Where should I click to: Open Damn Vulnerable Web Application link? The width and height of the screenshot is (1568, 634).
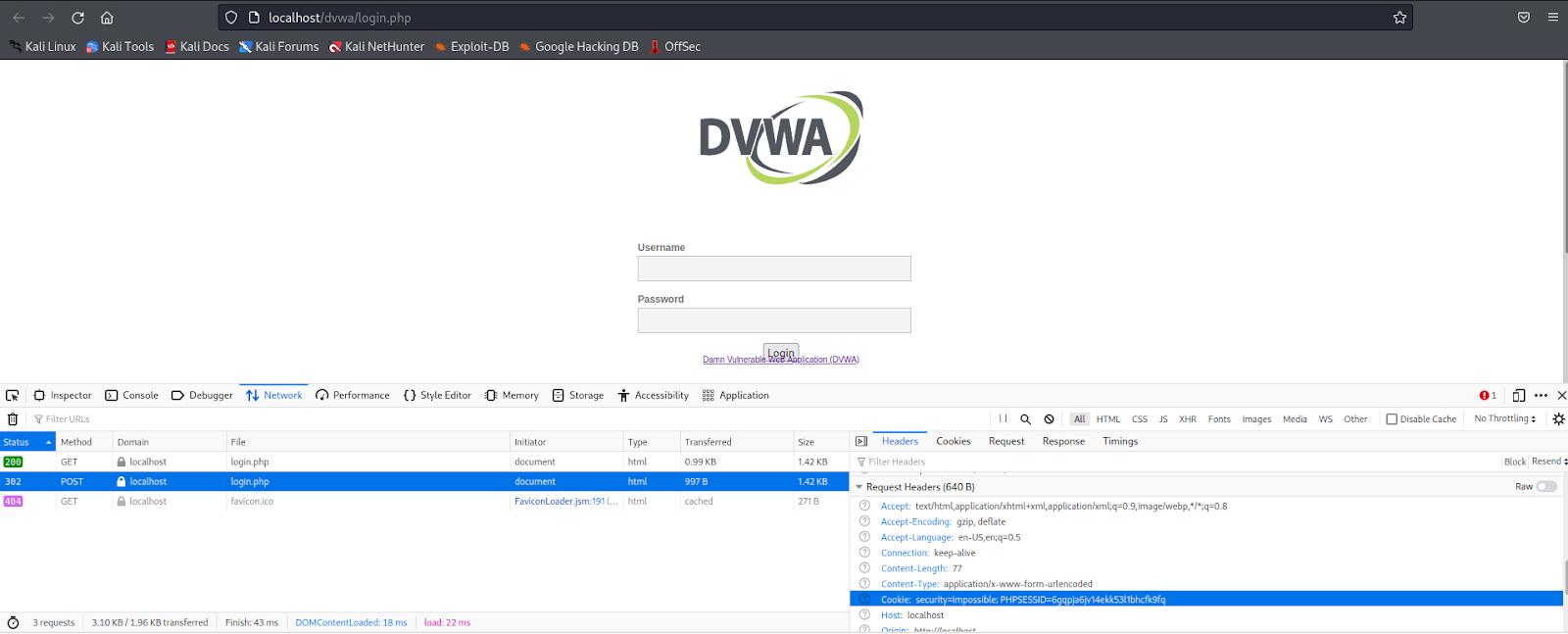(x=781, y=360)
